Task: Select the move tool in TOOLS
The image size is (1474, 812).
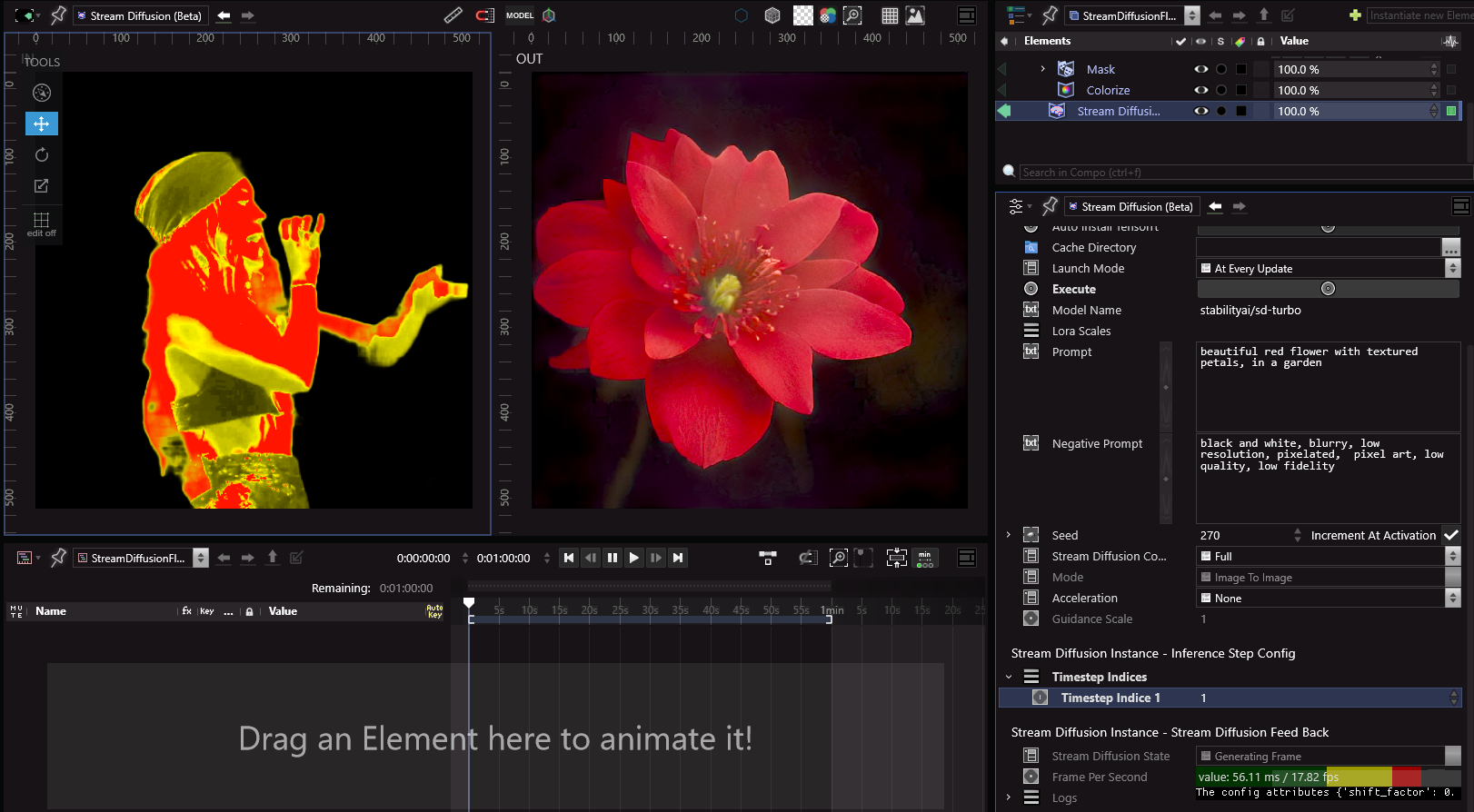Action: point(41,124)
